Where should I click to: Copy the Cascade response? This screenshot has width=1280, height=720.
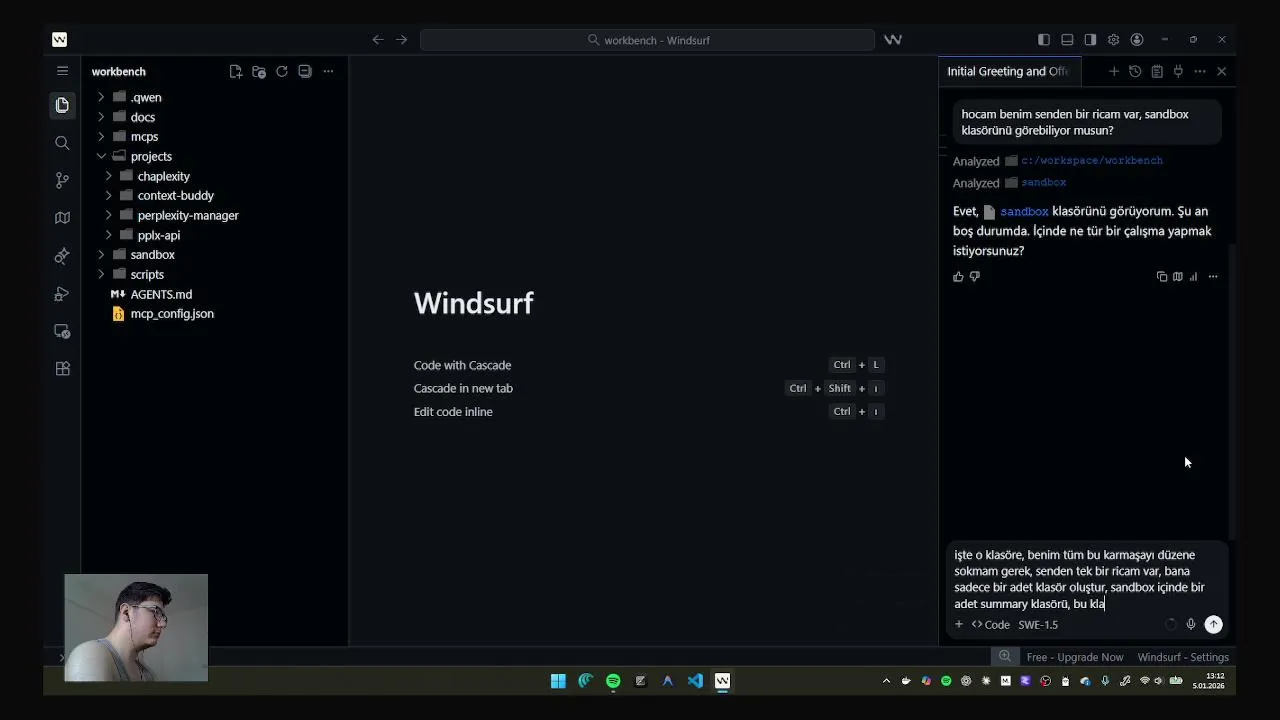pos(1162,277)
